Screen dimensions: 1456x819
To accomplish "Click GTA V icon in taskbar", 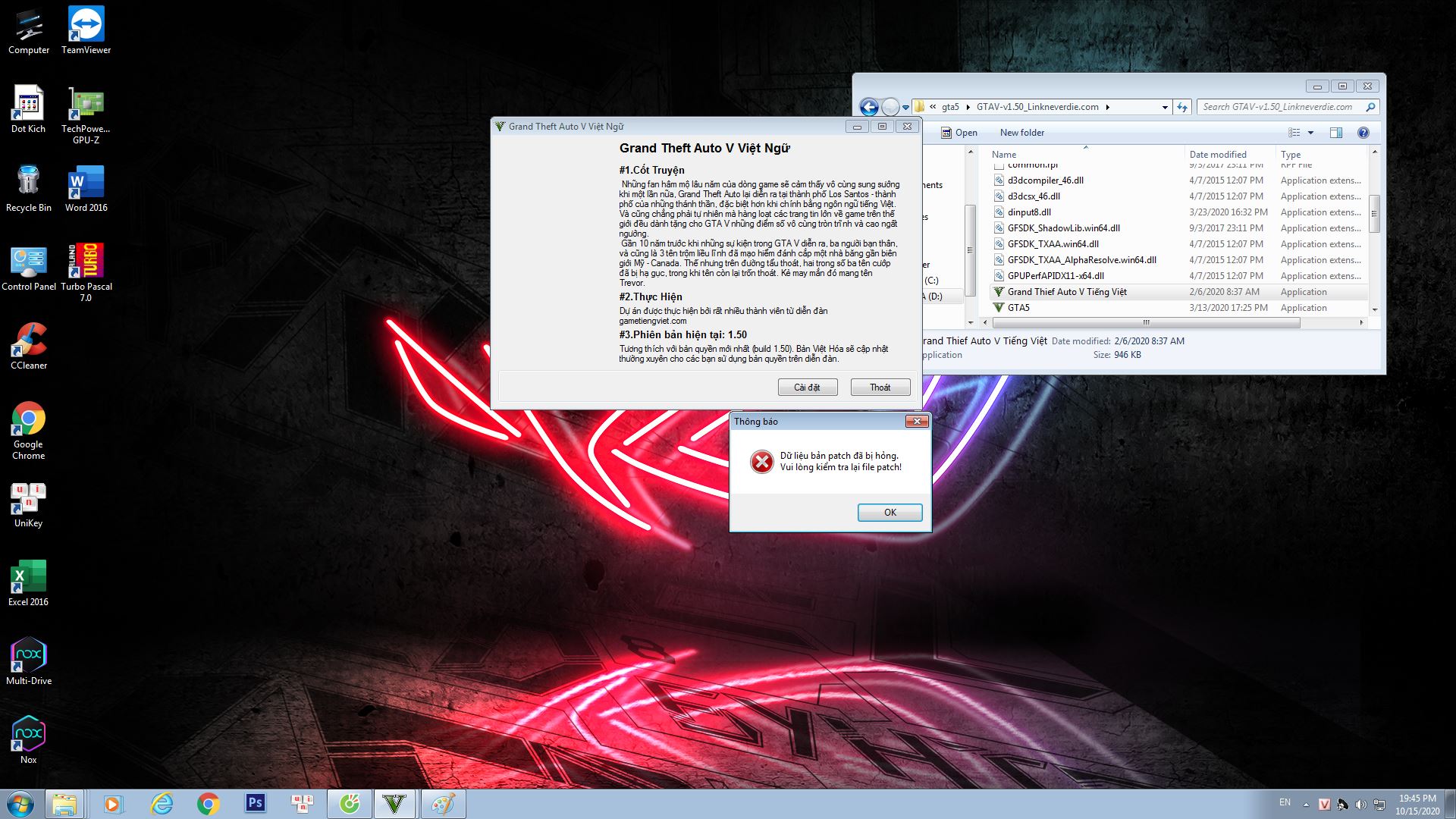I will 394,804.
